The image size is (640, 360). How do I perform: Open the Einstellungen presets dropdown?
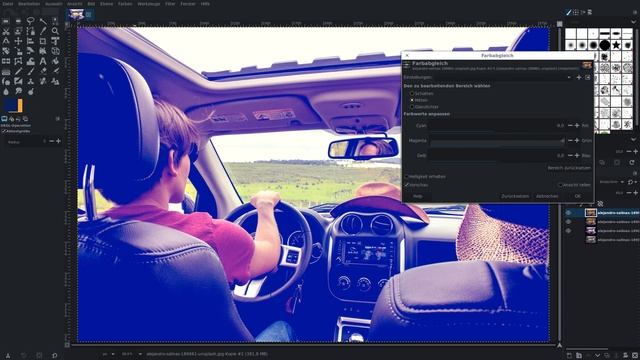(569, 77)
